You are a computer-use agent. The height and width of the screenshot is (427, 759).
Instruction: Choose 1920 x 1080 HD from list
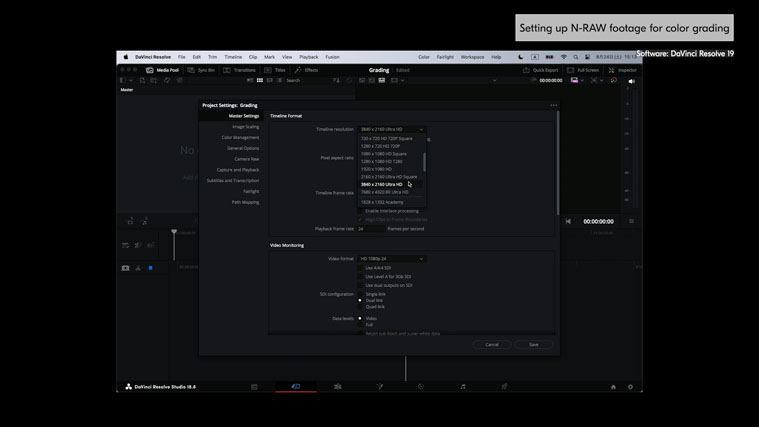pyautogui.click(x=376, y=169)
